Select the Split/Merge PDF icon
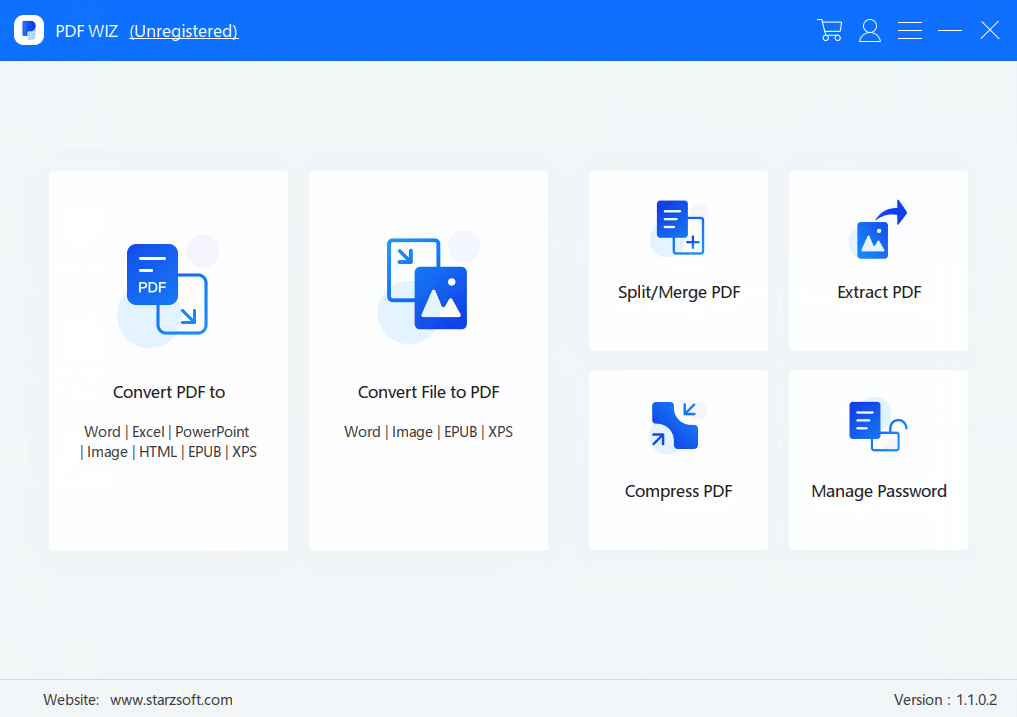 click(679, 228)
